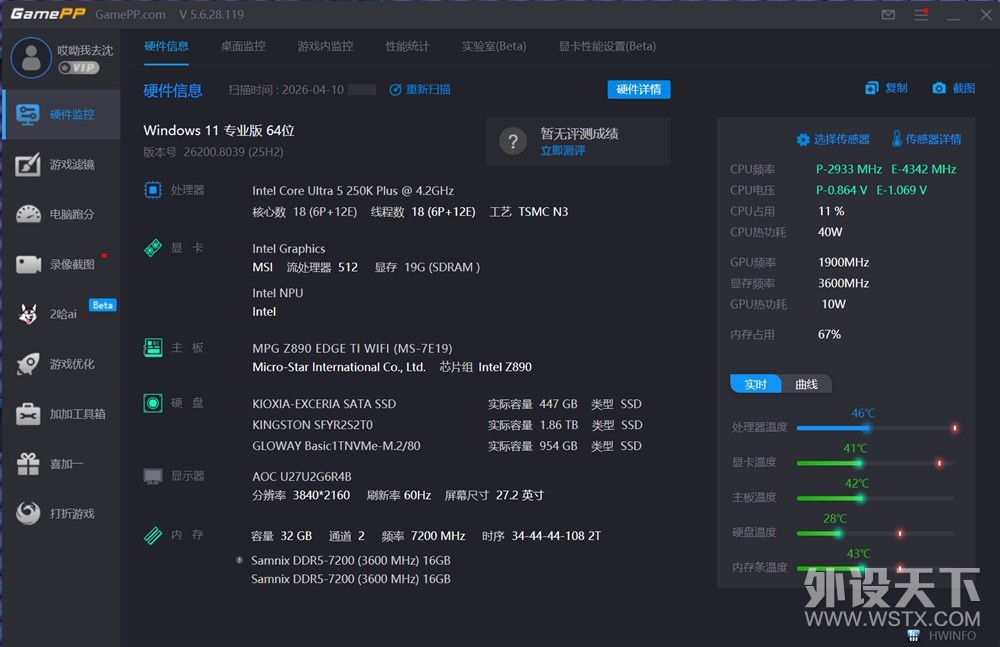Click the 显示器 monitor icon
This screenshot has width=1000, height=647.
(x=152, y=476)
